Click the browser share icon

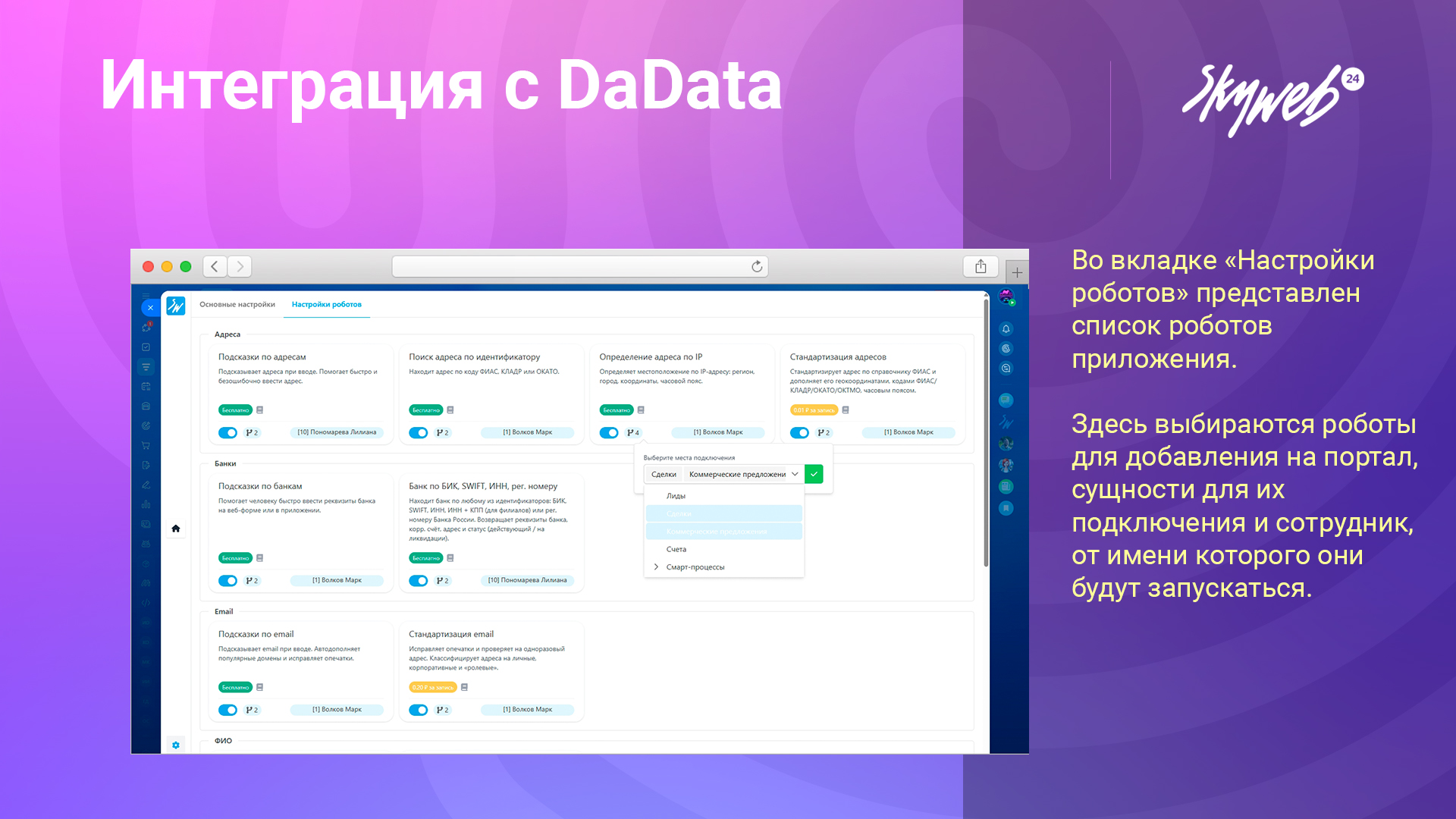pos(980,266)
